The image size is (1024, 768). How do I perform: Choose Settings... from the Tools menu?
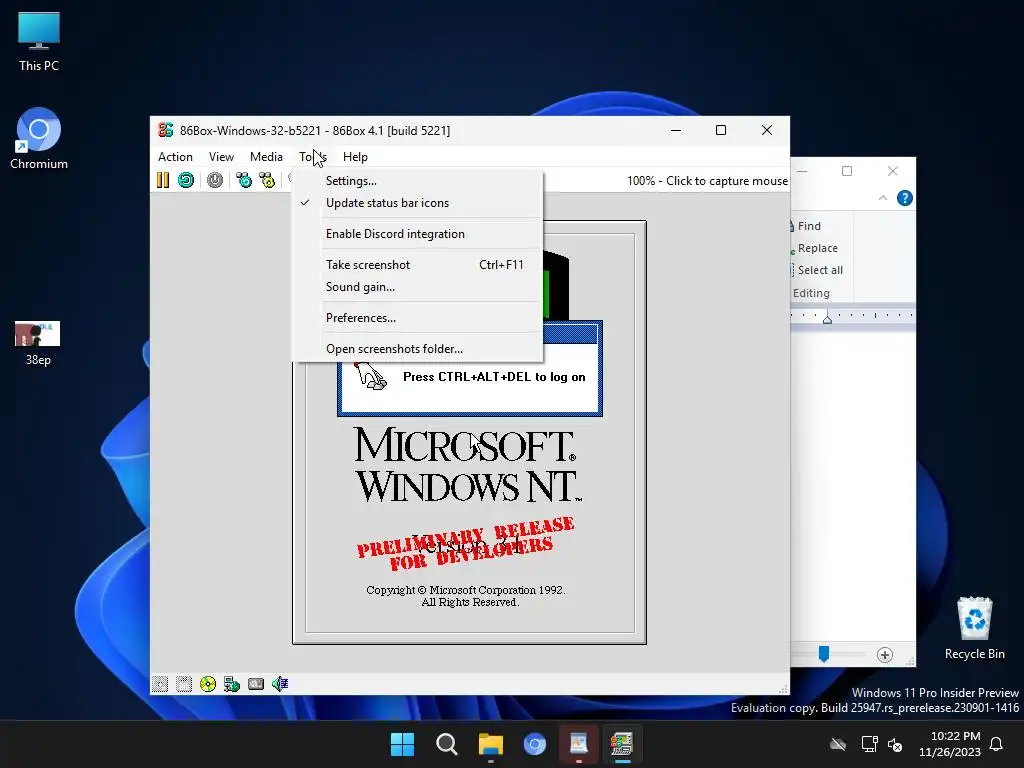[x=418, y=181]
